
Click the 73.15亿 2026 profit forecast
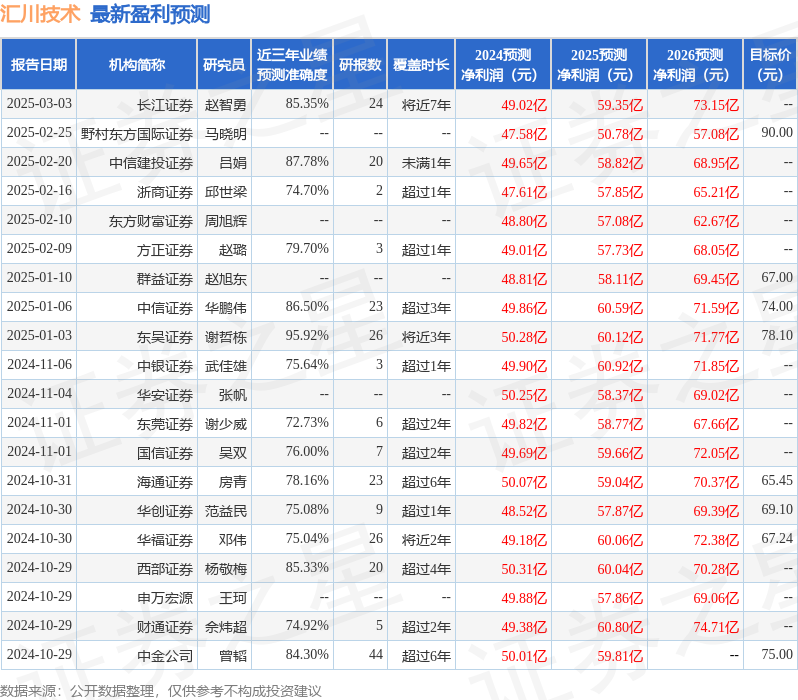[716, 105]
